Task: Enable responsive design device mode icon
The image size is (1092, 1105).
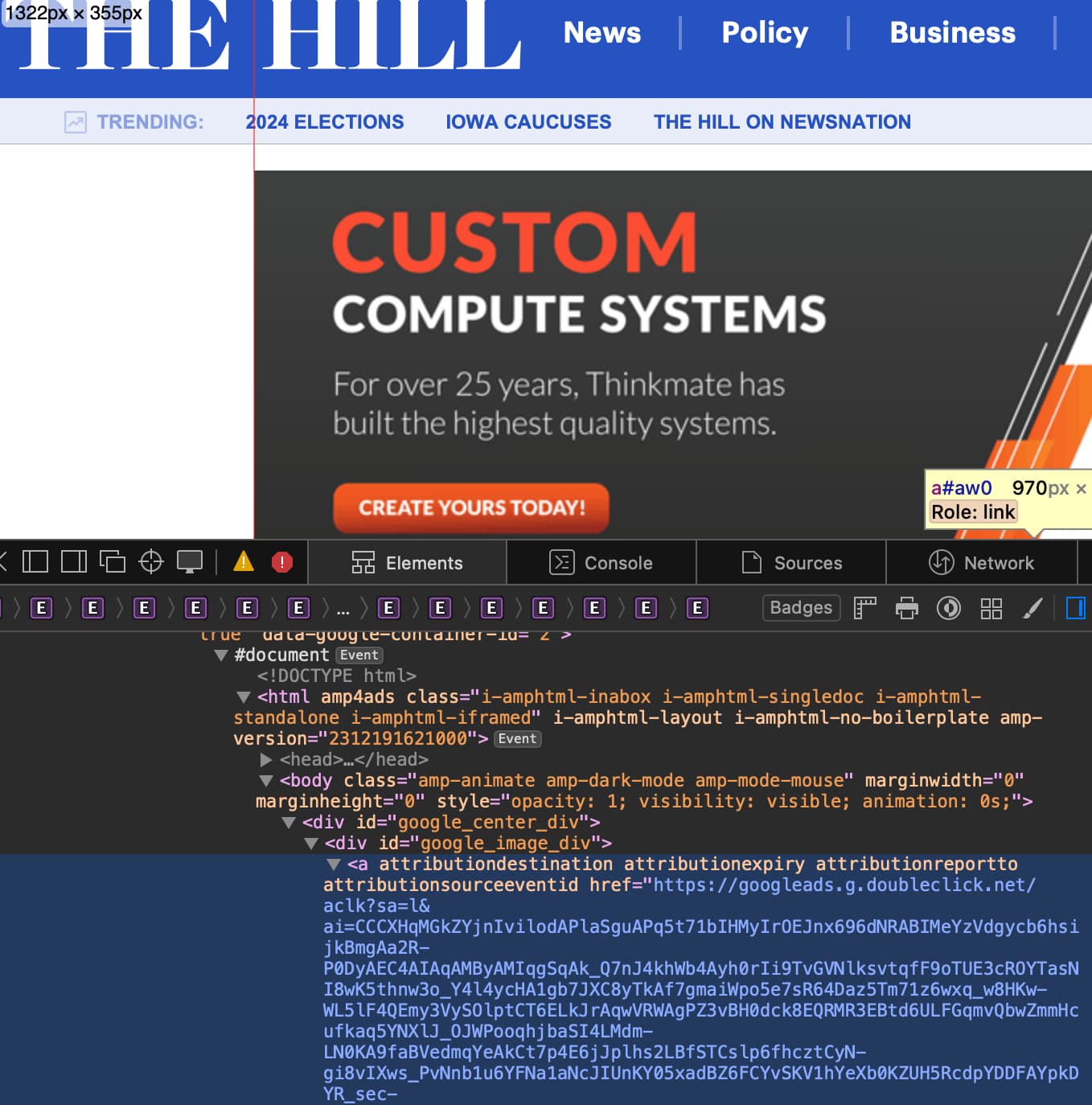Action: (x=190, y=561)
